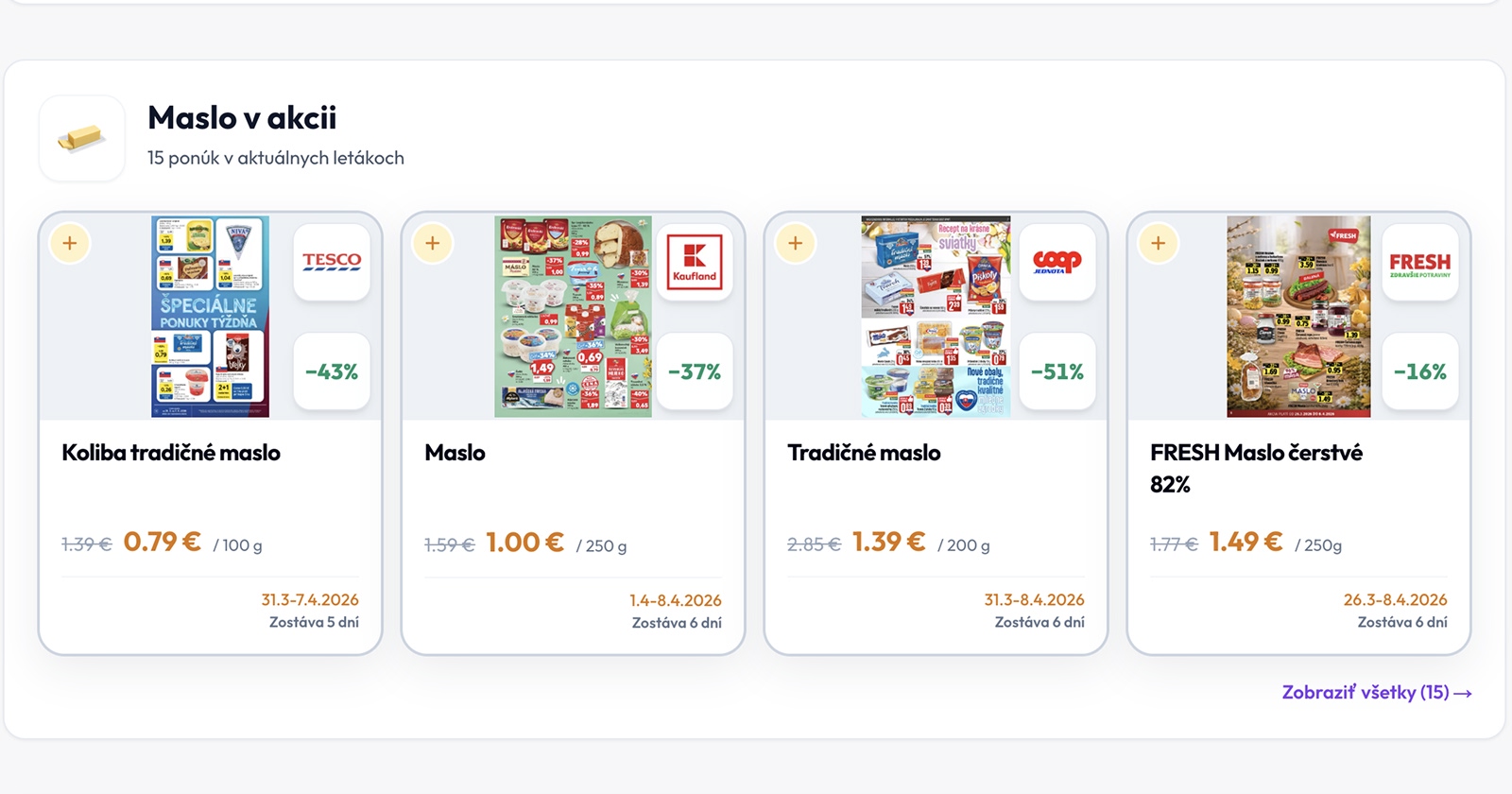Open Zobraziť všetky (15) link

pos(1376,693)
